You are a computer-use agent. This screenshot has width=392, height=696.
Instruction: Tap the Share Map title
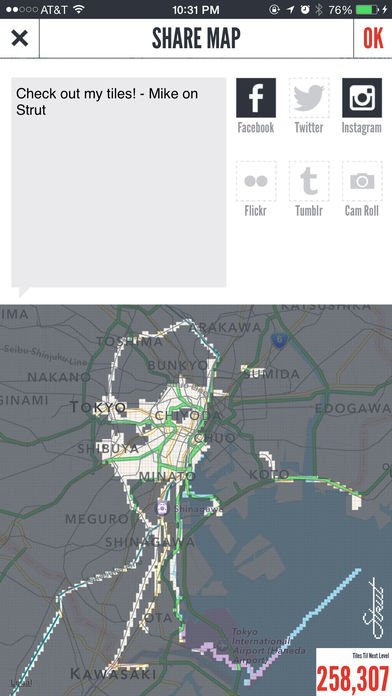click(x=196, y=38)
